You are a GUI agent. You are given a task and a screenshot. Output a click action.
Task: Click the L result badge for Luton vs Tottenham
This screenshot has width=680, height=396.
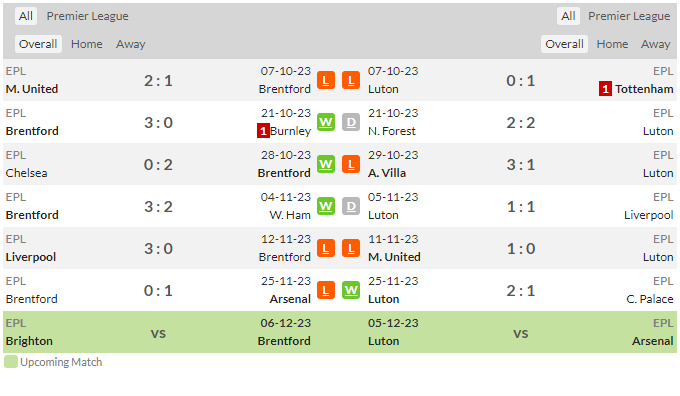(351, 80)
